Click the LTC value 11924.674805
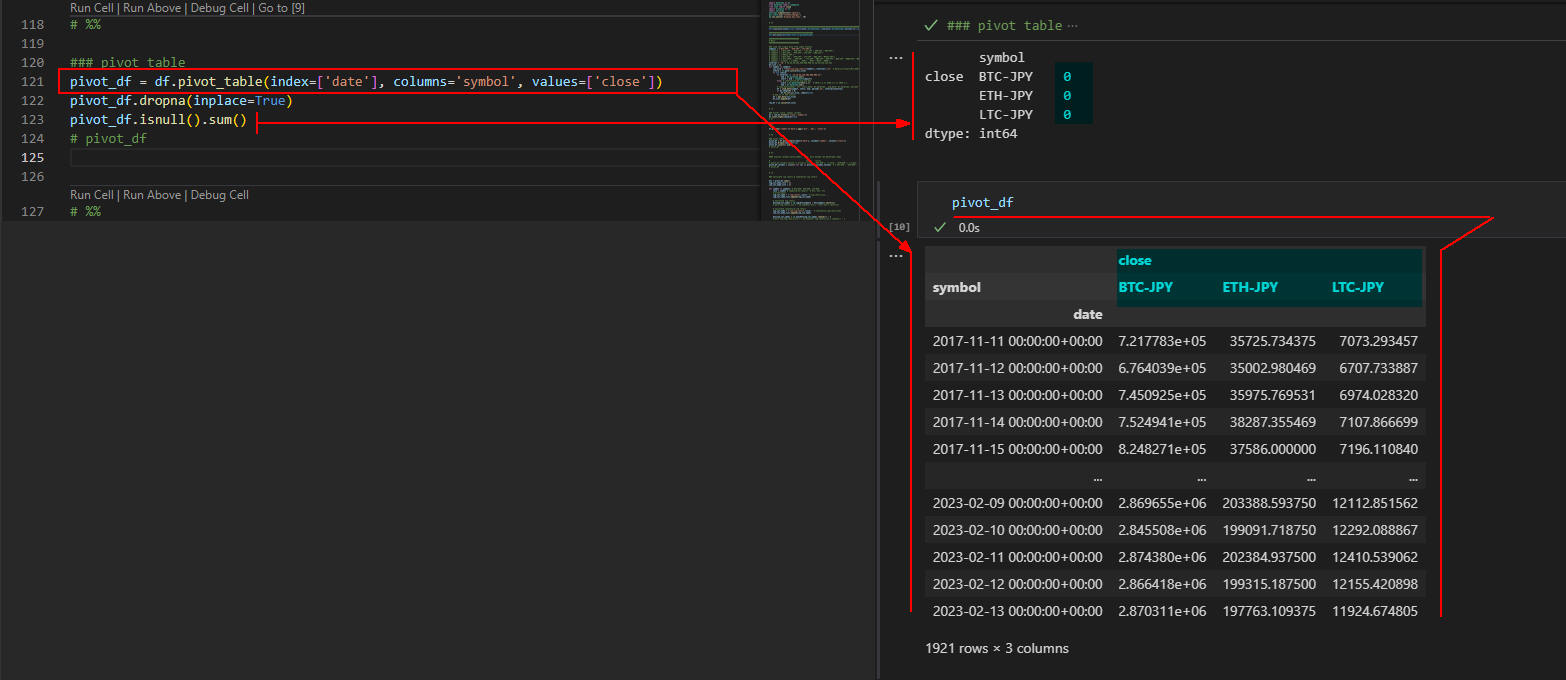The height and width of the screenshot is (680, 1566). pos(1375,611)
